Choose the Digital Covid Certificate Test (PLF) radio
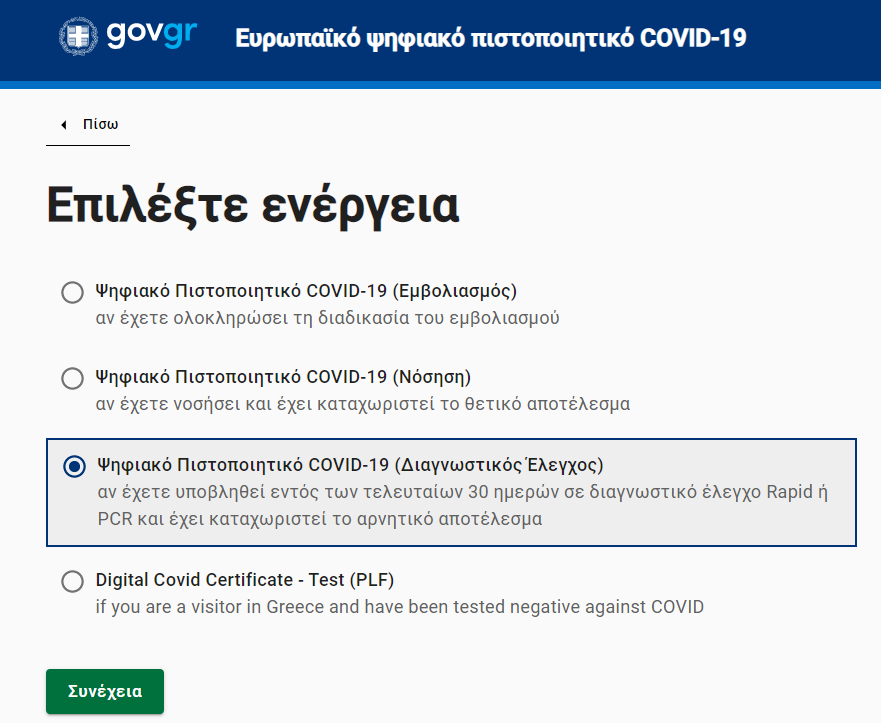Viewport: 881px width, 723px height. (x=72, y=581)
